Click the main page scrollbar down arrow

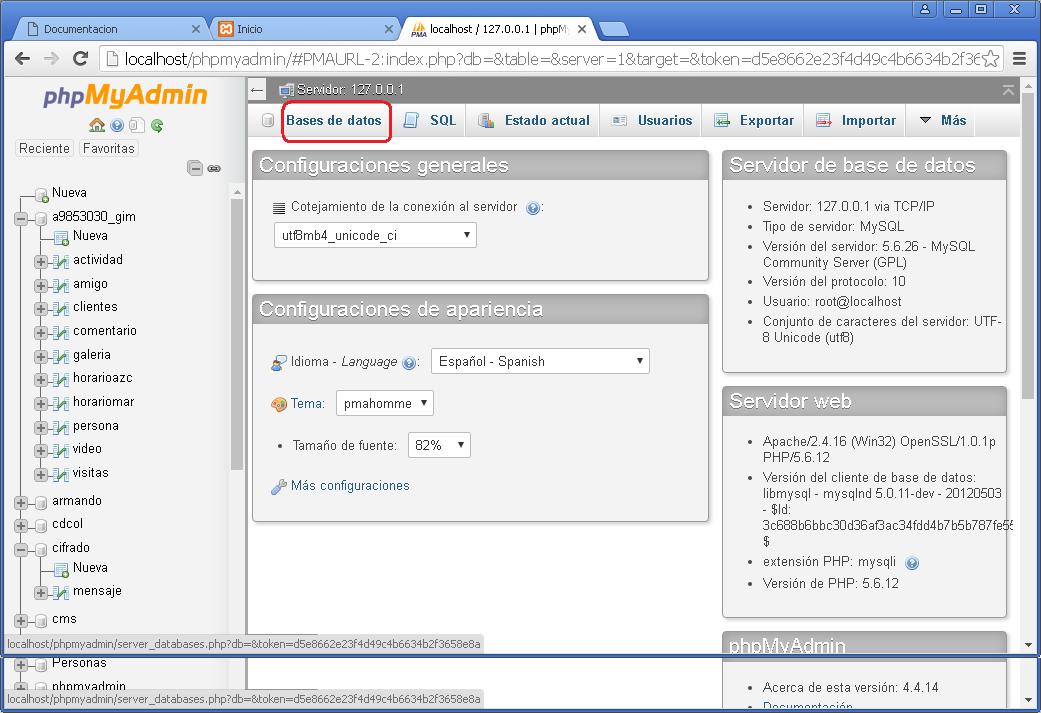coord(1028,645)
